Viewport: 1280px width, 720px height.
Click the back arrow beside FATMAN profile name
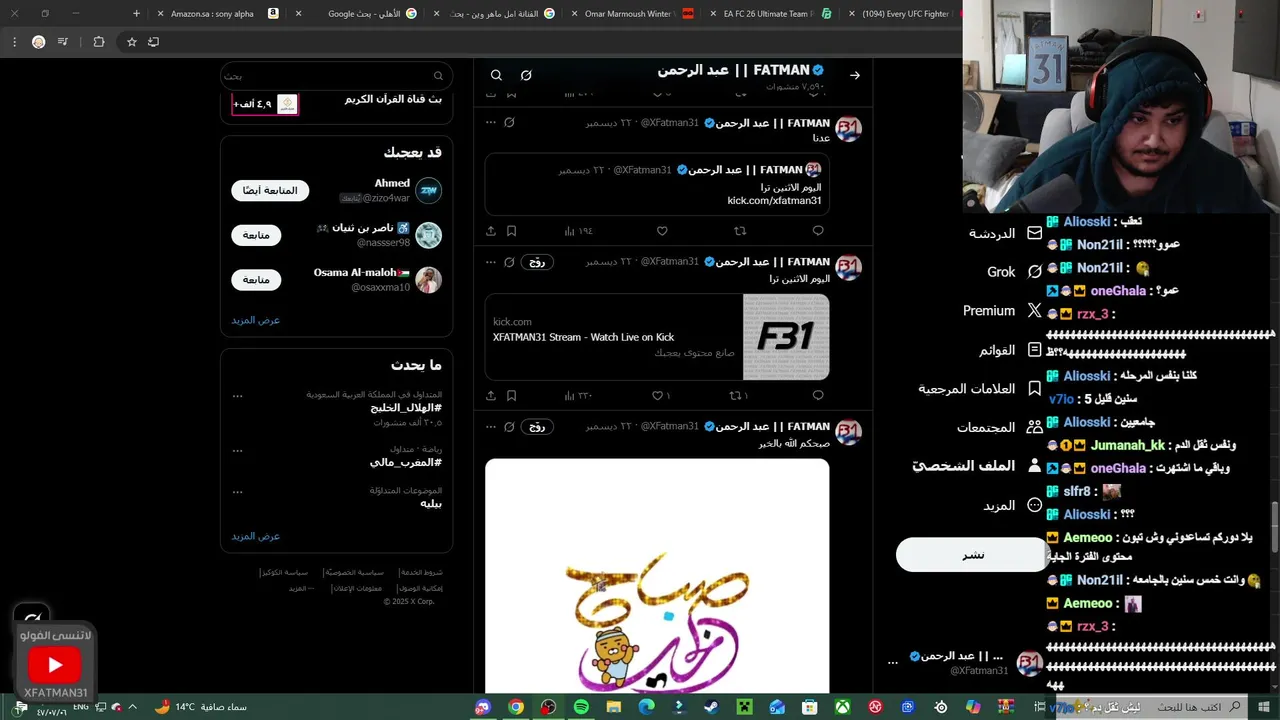click(x=855, y=75)
